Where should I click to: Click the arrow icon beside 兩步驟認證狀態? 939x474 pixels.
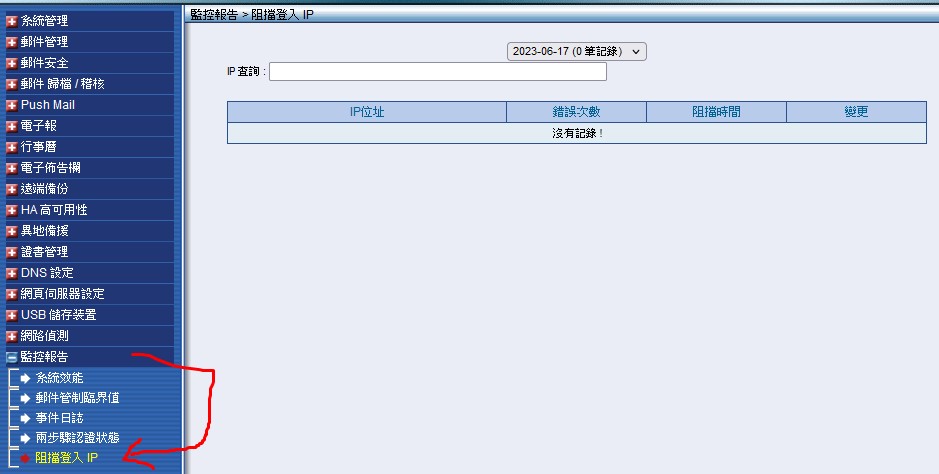click(x=26, y=438)
